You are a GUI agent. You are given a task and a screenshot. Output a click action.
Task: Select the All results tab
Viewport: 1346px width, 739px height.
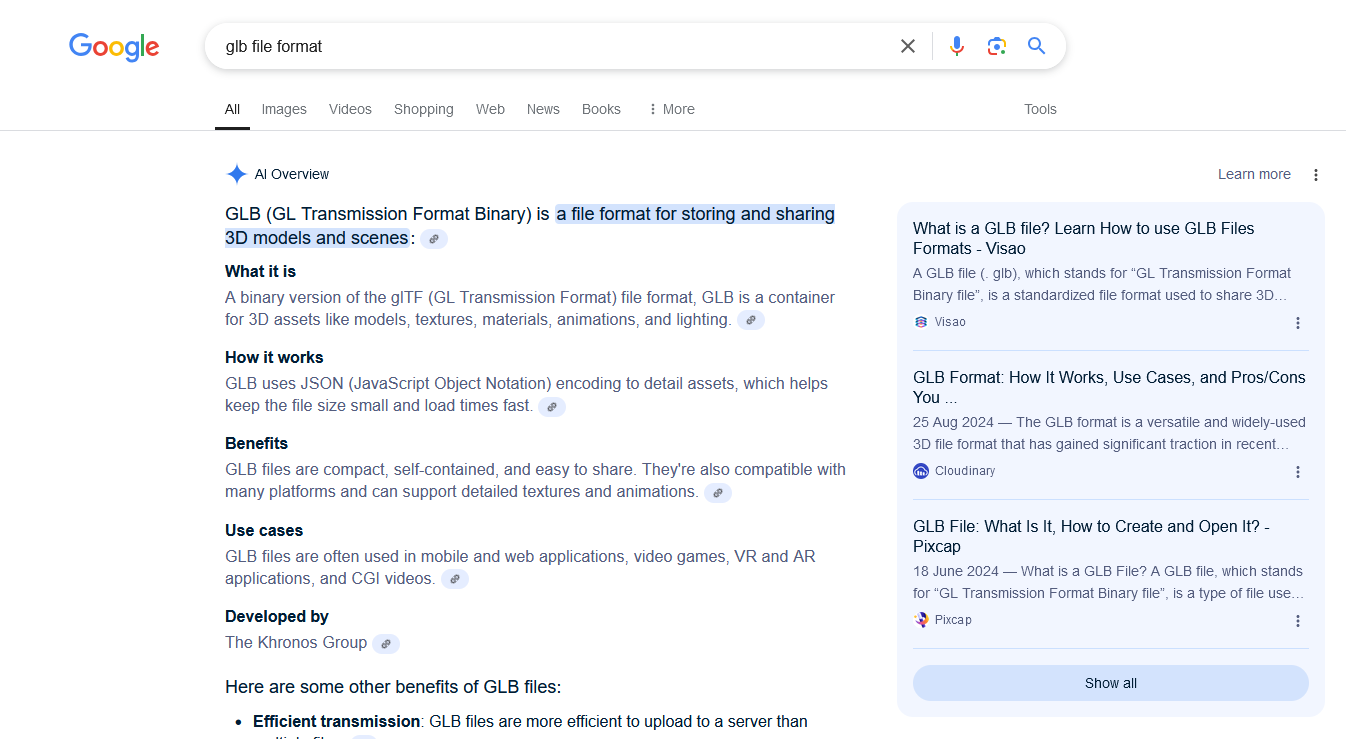232,109
